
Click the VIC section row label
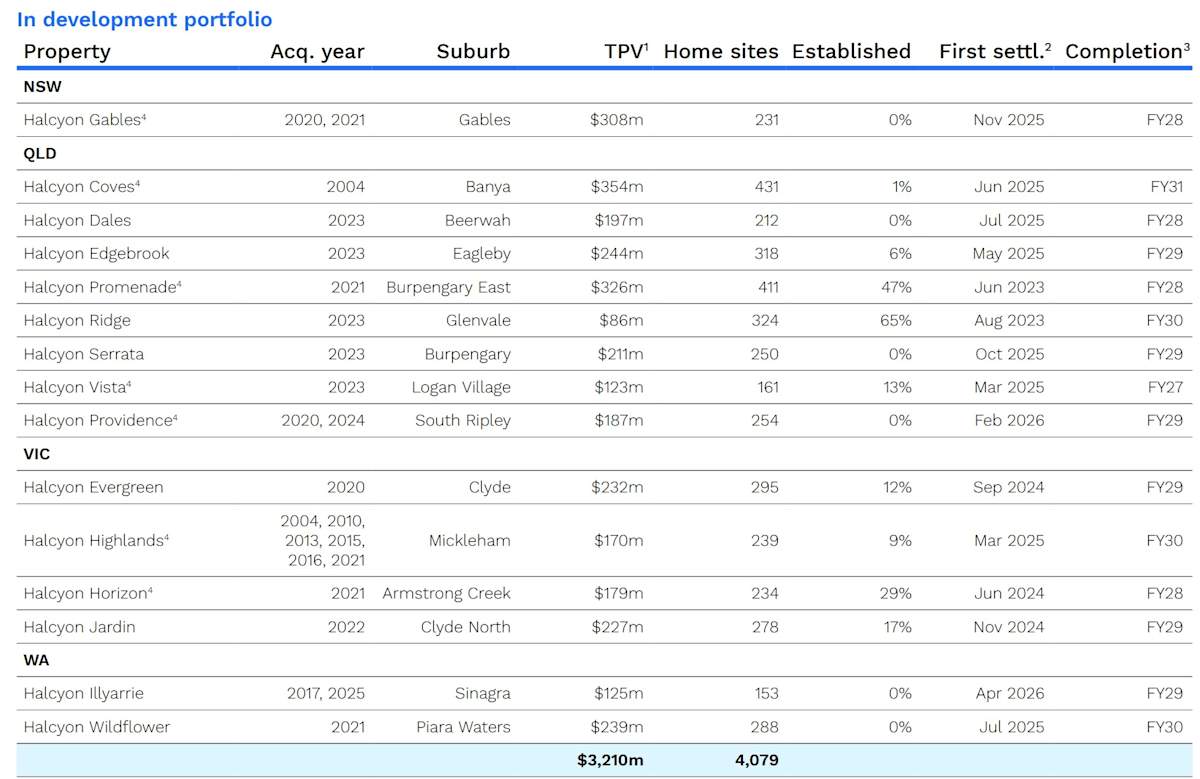(x=37, y=454)
